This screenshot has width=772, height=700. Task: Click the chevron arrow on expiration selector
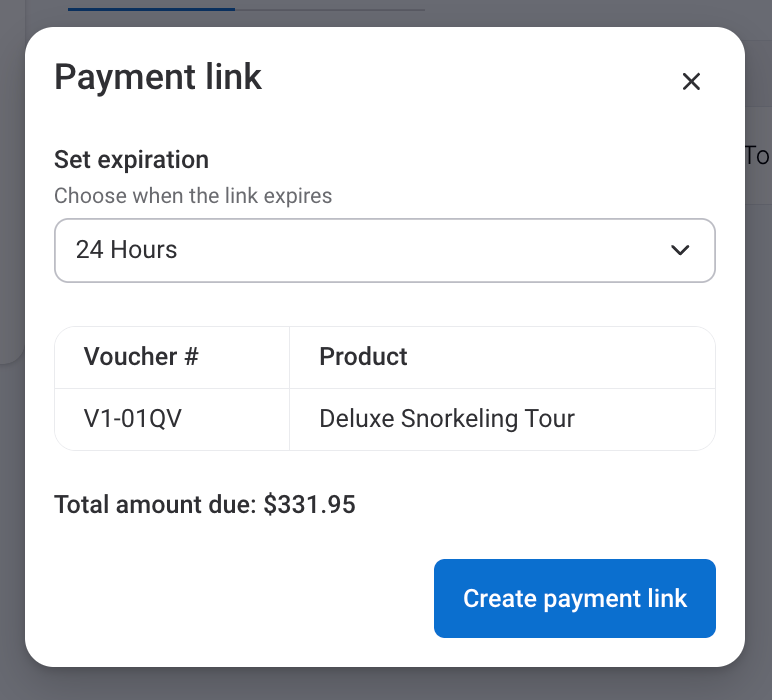(680, 250)
